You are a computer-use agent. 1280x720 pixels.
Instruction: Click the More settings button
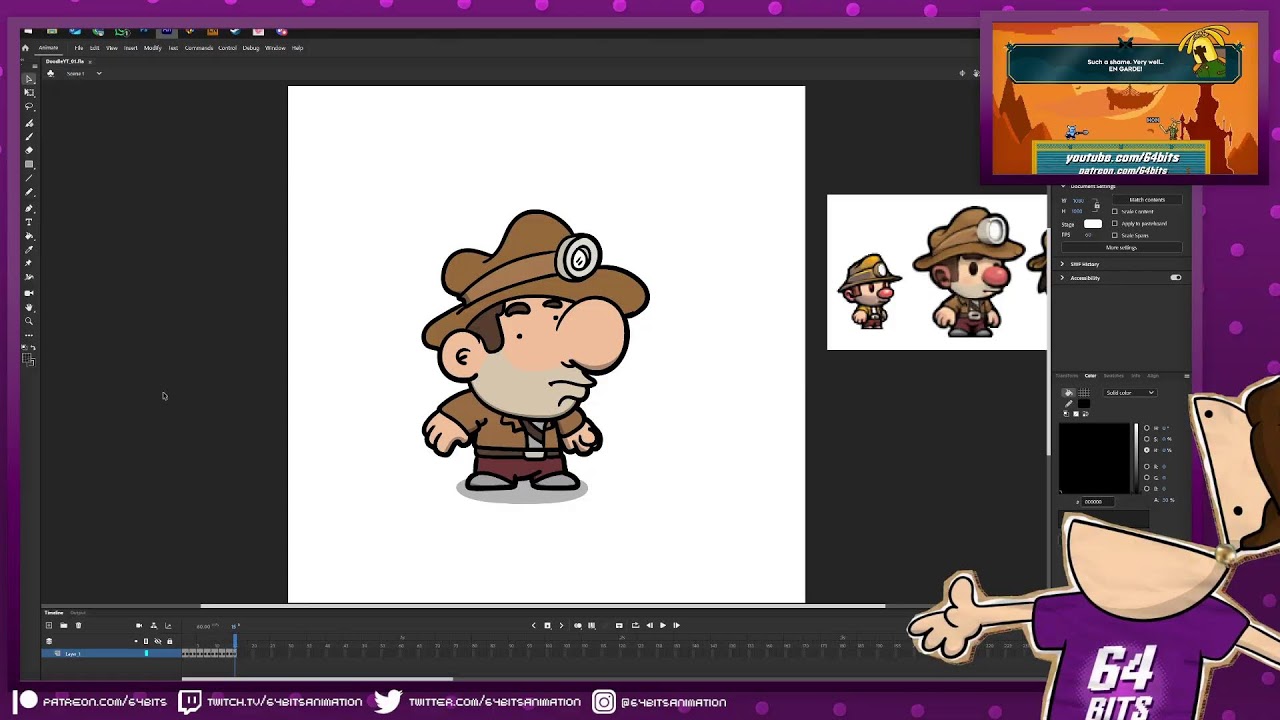[x=1121, y=248]
